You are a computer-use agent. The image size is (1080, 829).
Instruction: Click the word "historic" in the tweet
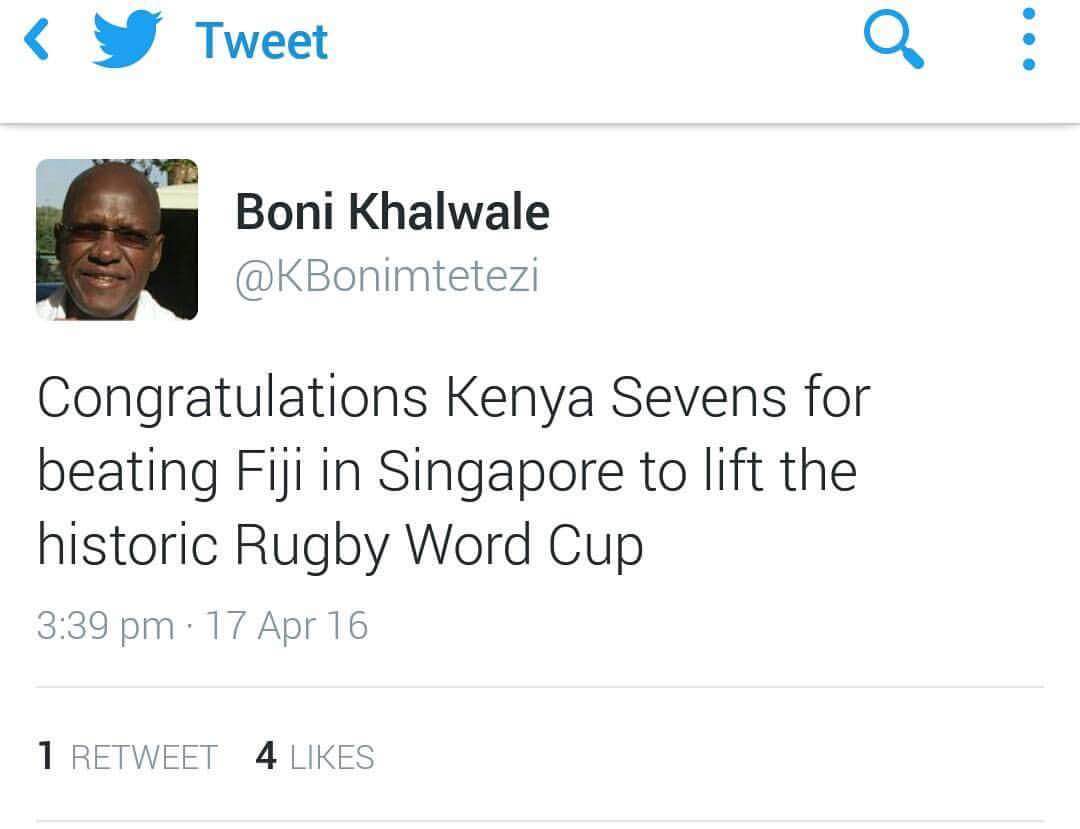tap(129, 545)
